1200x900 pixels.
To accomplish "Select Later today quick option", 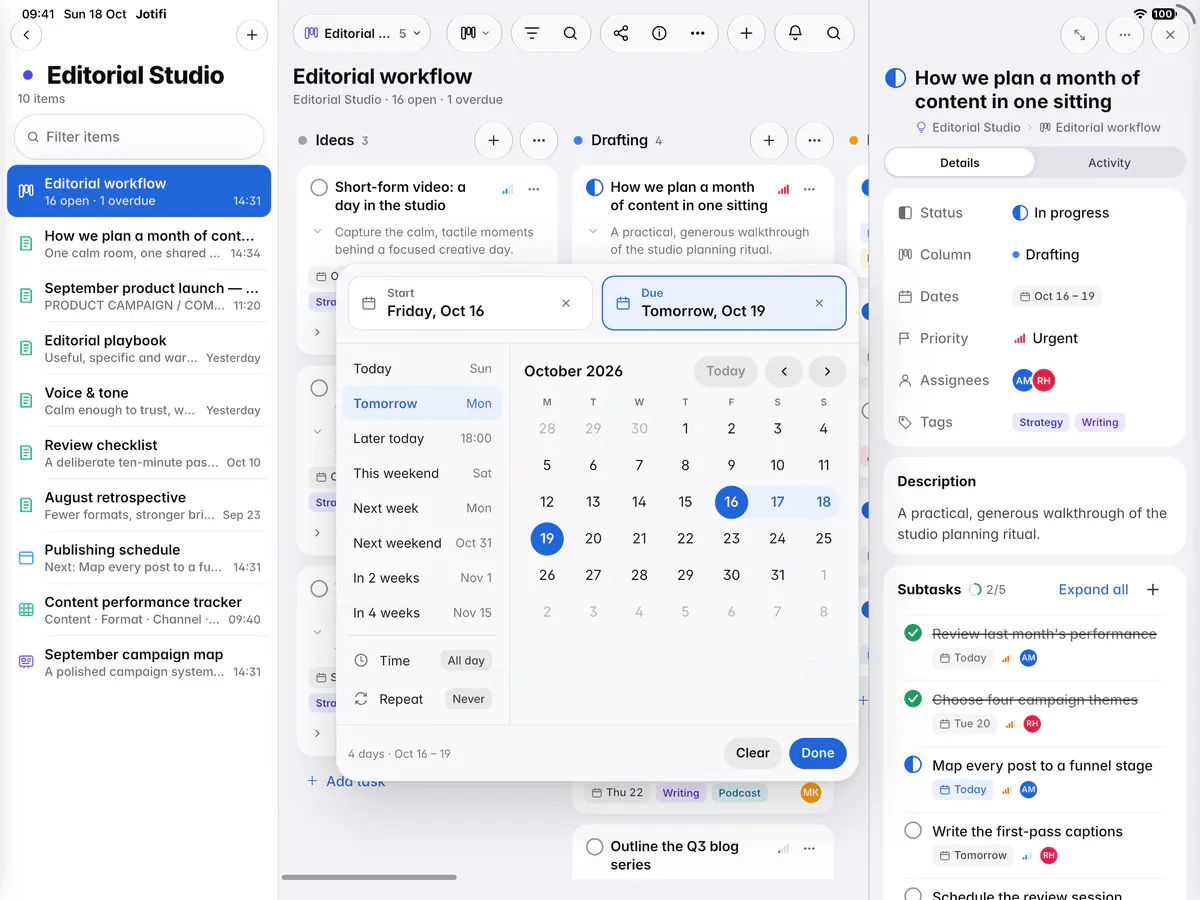I will 422,439.
